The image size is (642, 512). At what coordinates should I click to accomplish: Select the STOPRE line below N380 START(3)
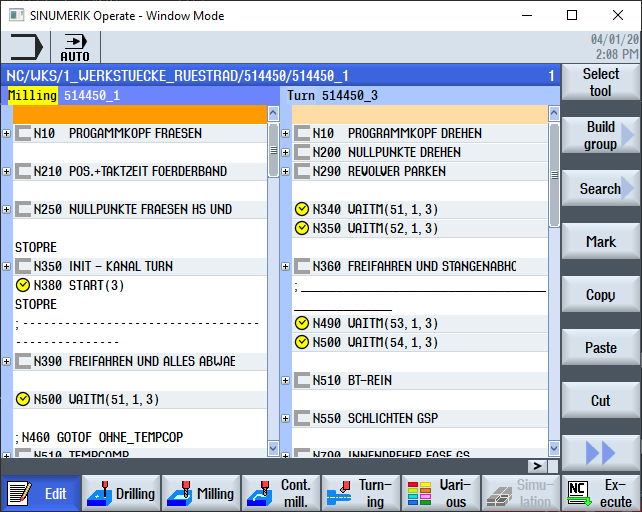coord(140,304)
